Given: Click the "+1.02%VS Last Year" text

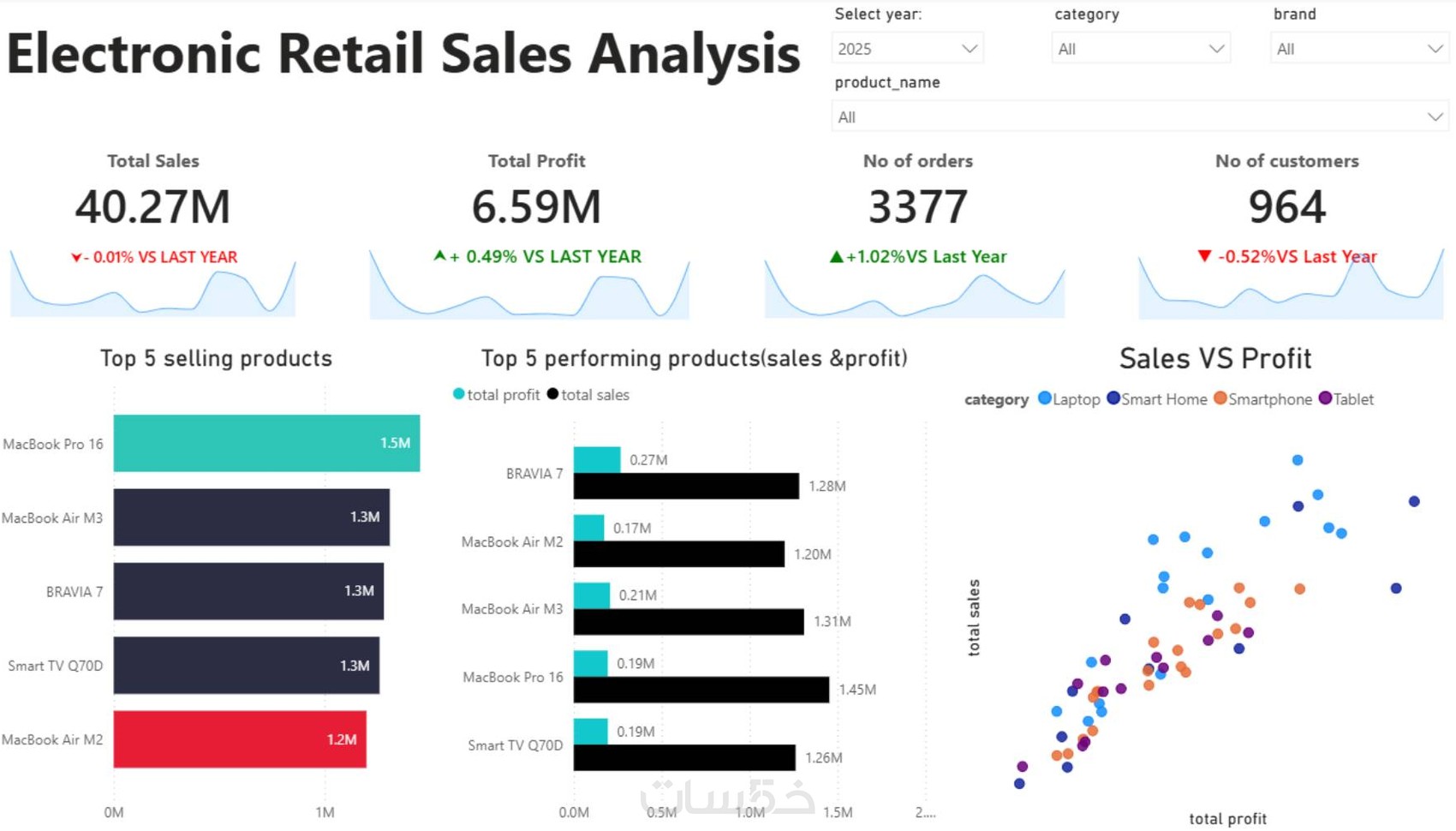Looking at the screenshot, I should [927, 256].
